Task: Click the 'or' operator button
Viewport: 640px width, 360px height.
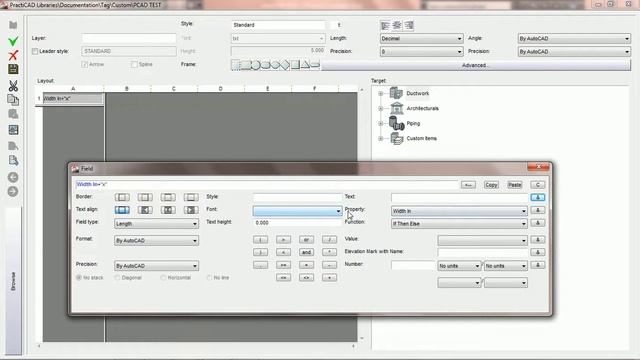Action: pyautogui.click(x=306, y=240)
